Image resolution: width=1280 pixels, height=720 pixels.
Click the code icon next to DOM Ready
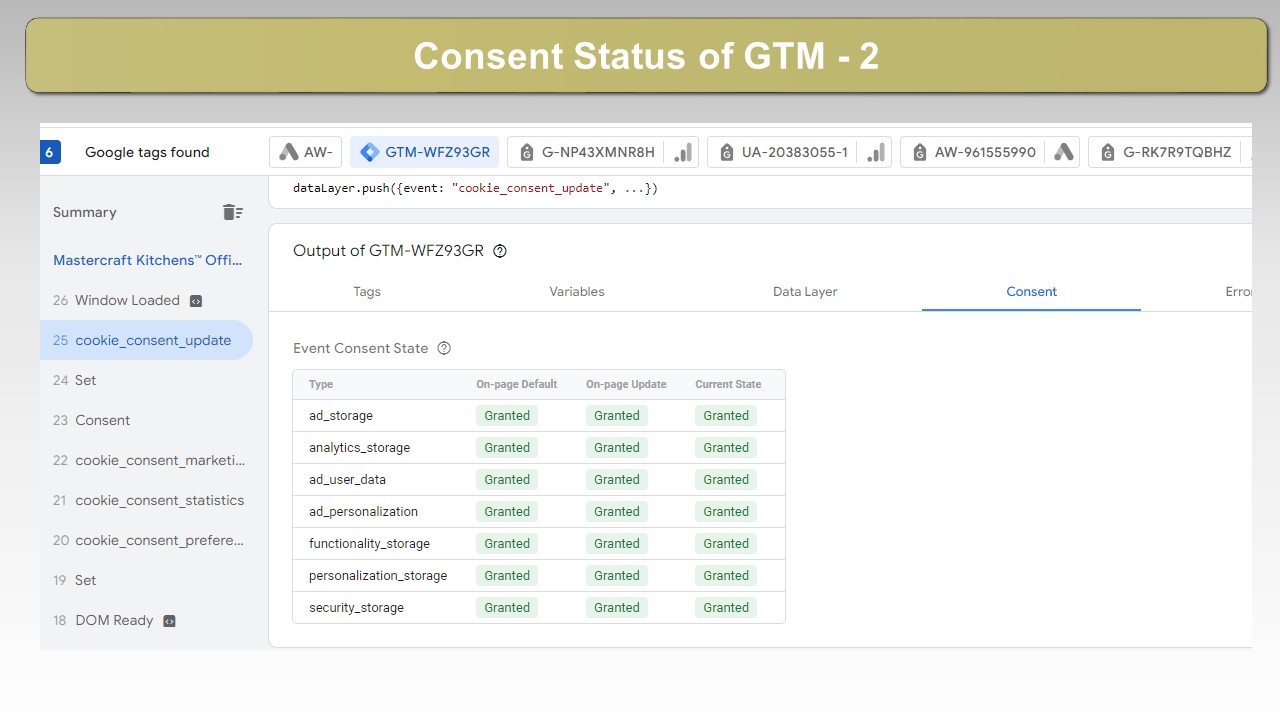click(x=169, y=621)
